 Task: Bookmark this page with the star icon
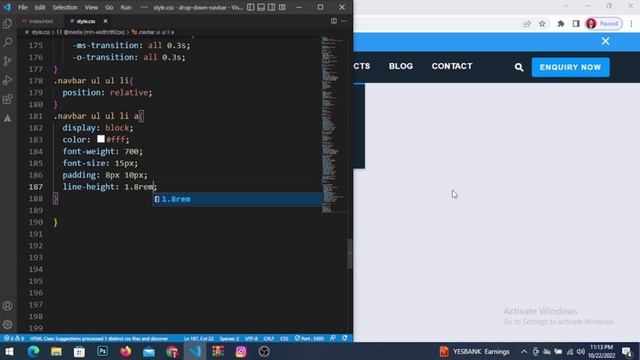pyautogui.click(x=542, y=24)
